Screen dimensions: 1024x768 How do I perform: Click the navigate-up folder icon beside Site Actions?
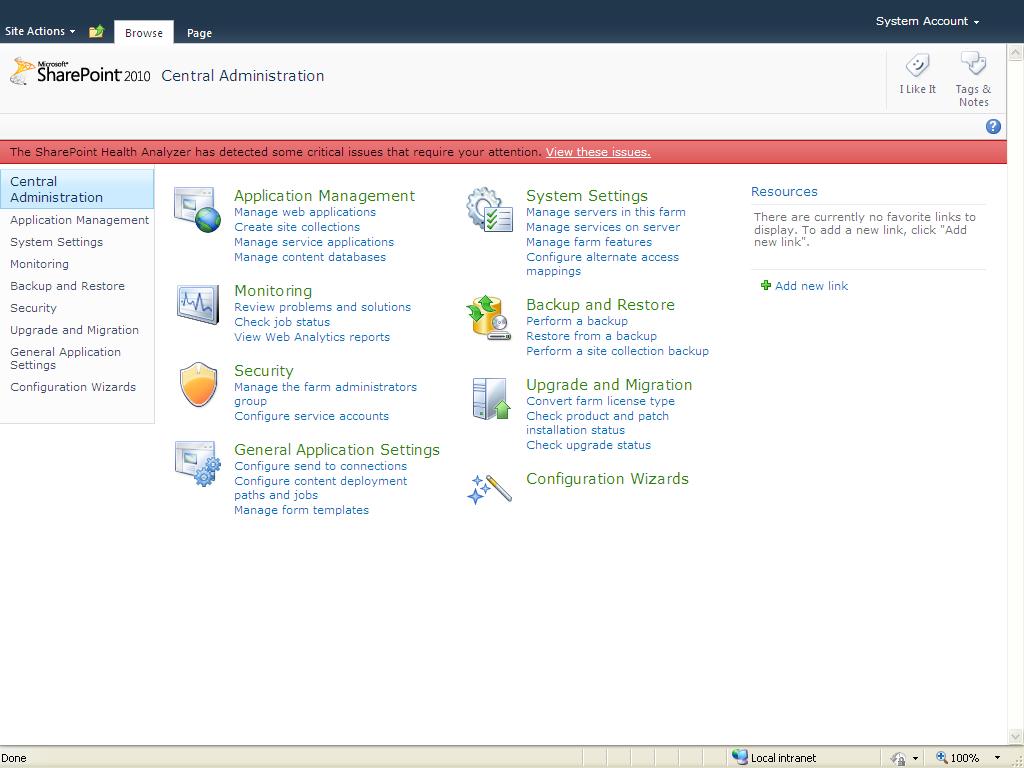pyautogui.click(x=96, y=31)
